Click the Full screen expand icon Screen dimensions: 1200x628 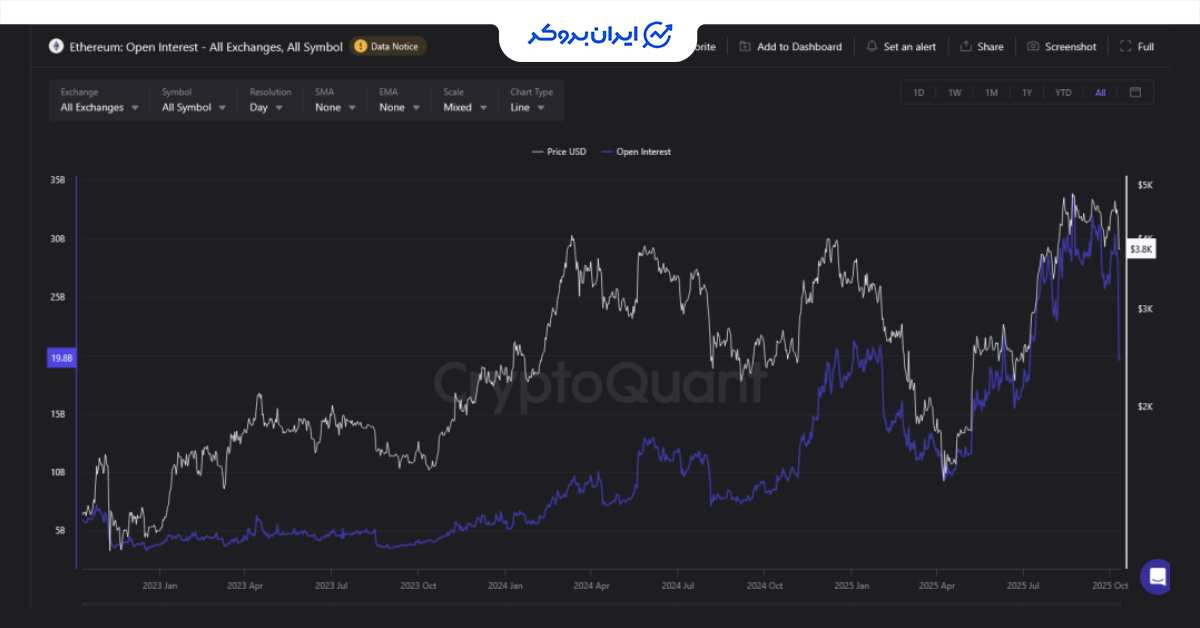(x=1126, y=47)
